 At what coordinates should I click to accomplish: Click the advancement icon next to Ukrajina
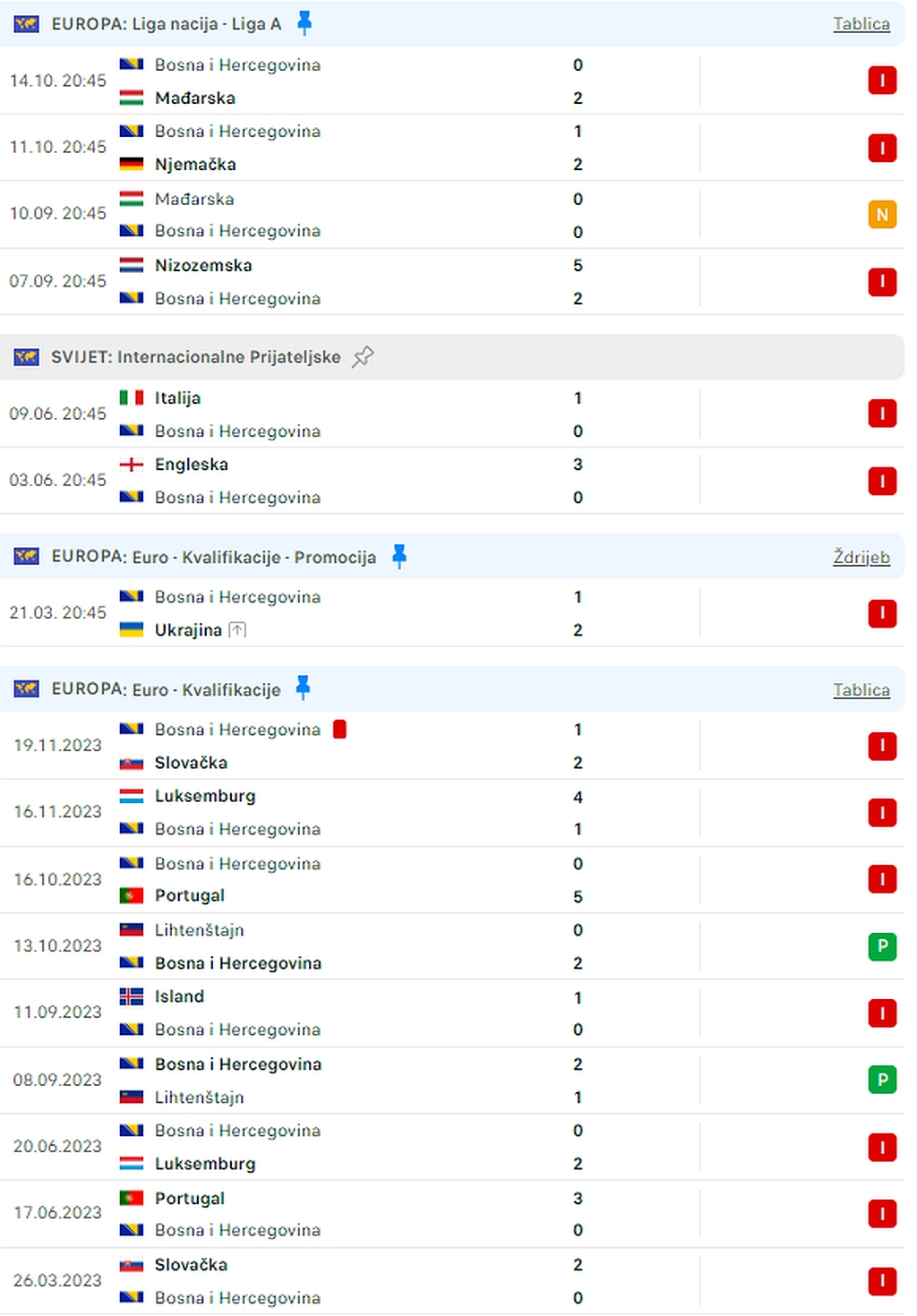pos(237,630)
